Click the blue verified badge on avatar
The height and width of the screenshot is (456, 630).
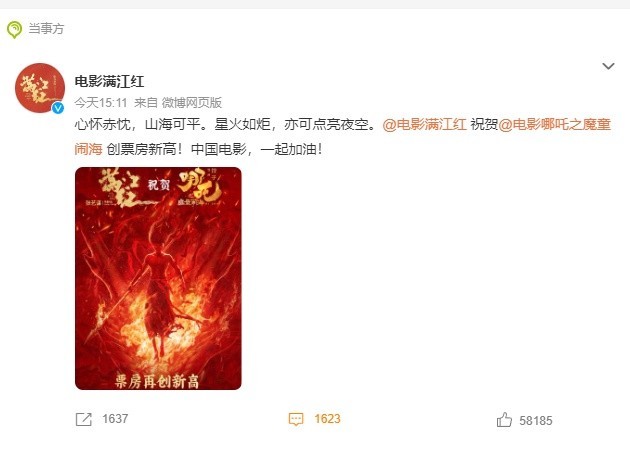58,108
